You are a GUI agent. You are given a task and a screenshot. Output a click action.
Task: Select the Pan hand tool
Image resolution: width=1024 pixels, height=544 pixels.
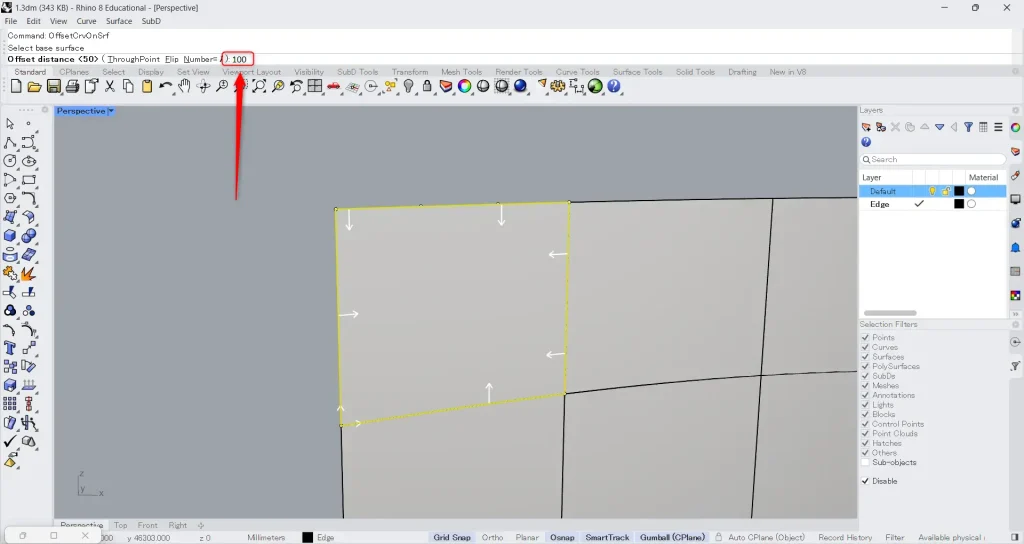[184, 86]
